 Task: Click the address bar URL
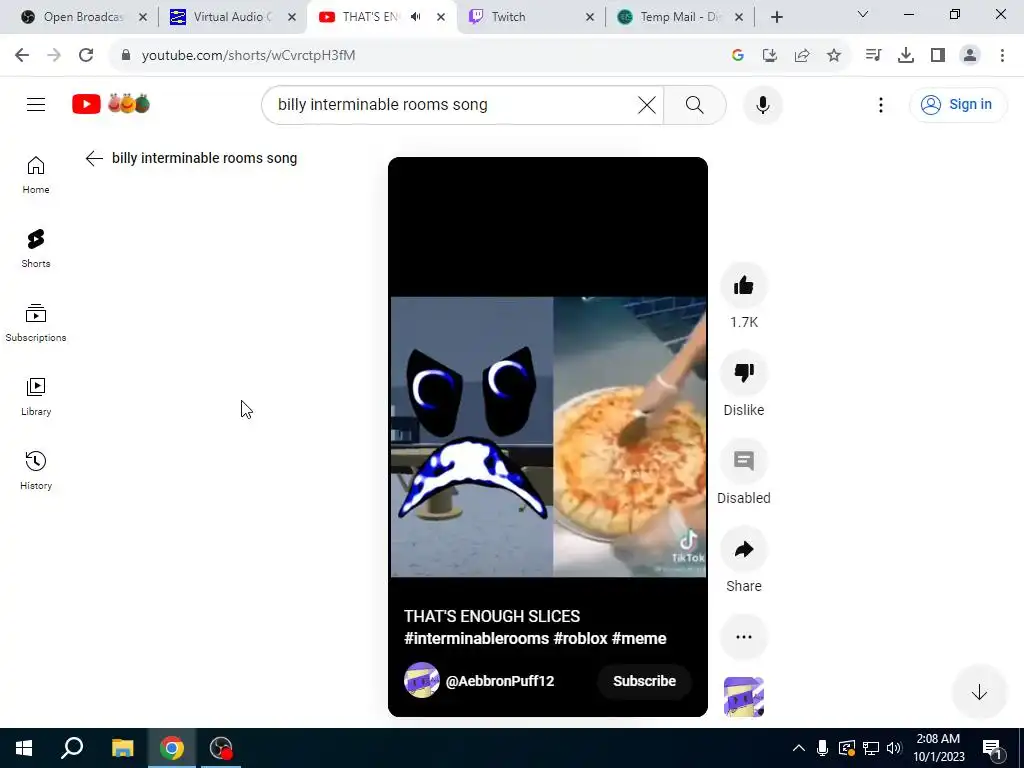point(248,56)
